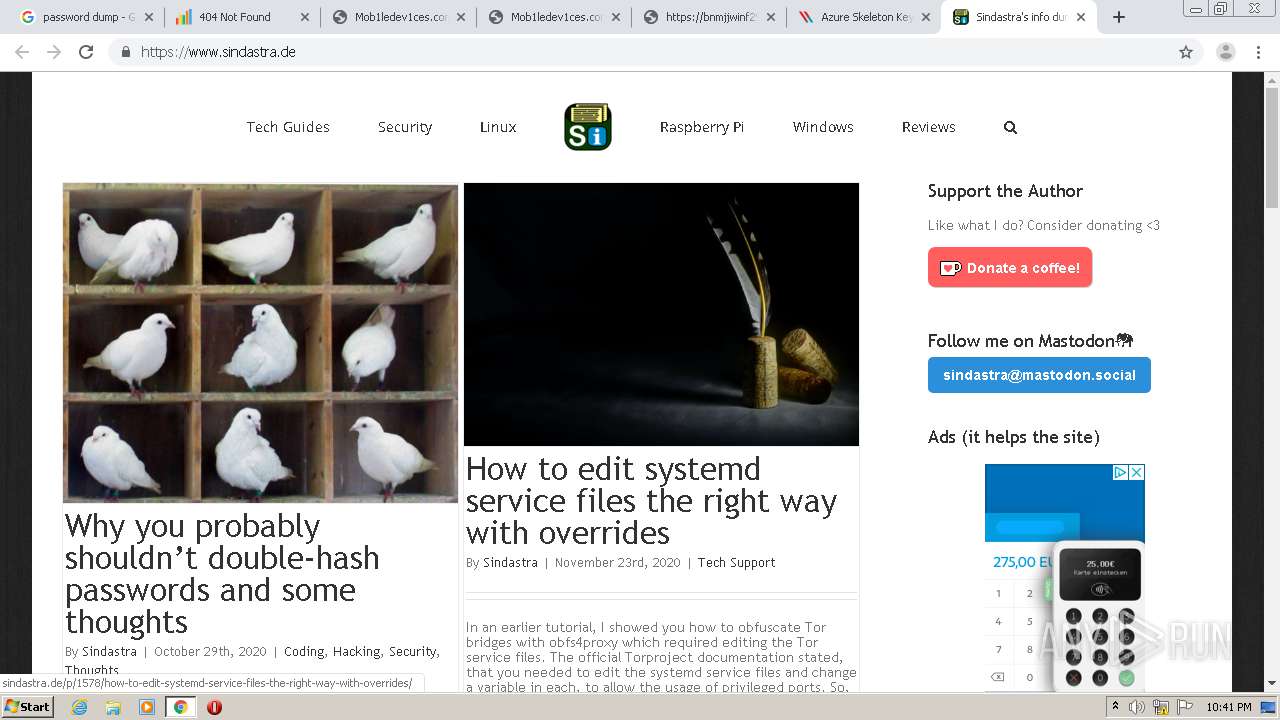Open the systemd service files article title
This screenshot has width=1280, height=720.
click(651, 500)
